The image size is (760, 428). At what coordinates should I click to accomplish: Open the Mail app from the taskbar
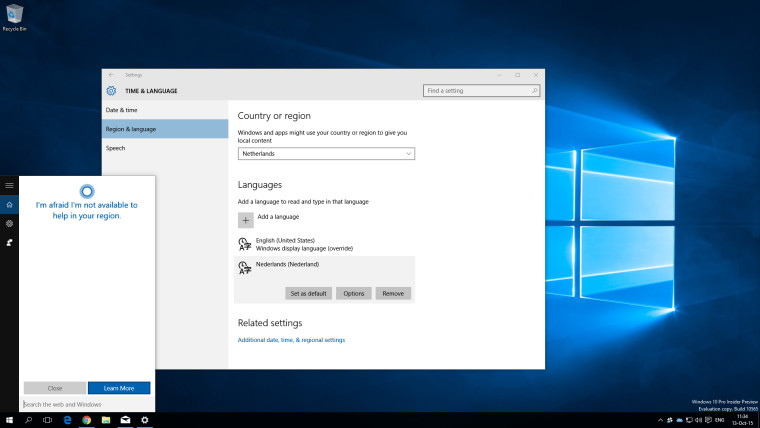[x=126, y=420]
